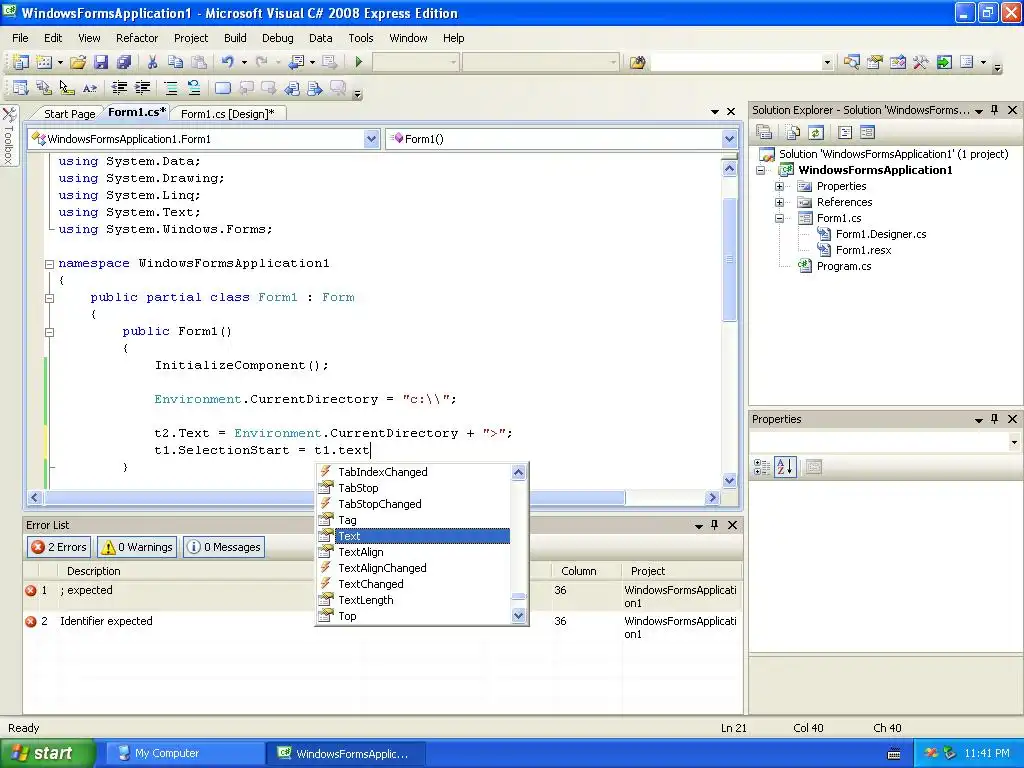Collapse the Form1.cs node in Solution Explorer
Viewport: 1024px width, 768px height.
tap(779, 218)
